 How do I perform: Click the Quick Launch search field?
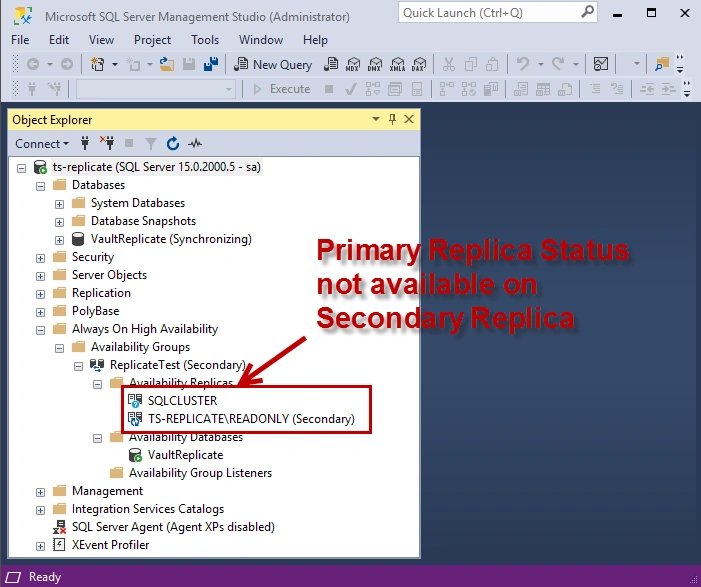tap(498, 13)
